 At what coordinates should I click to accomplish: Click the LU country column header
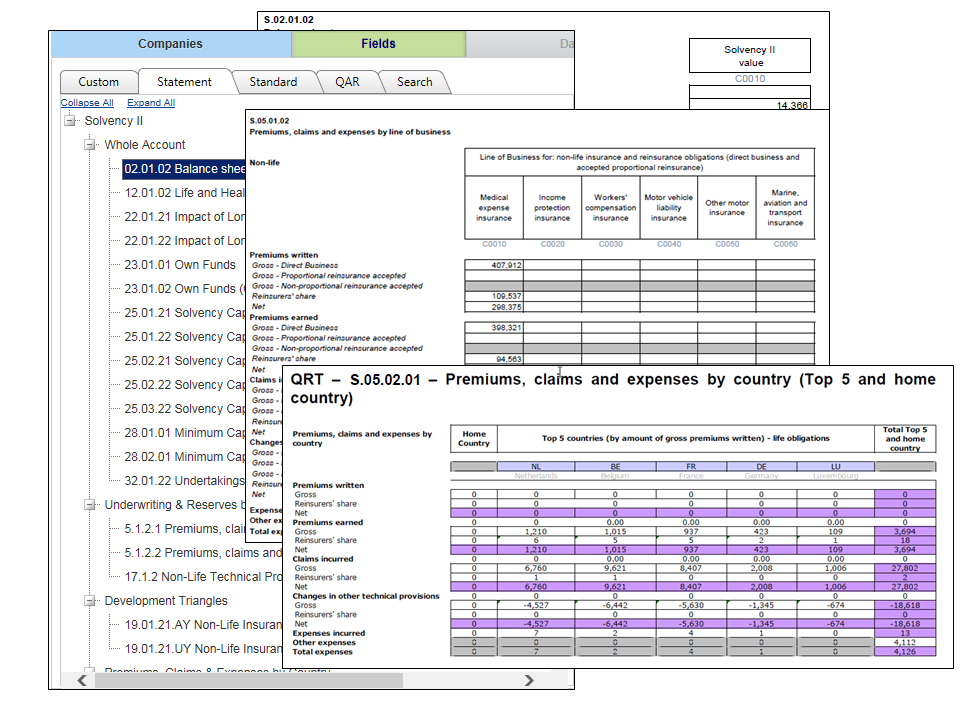click(836, 467)
